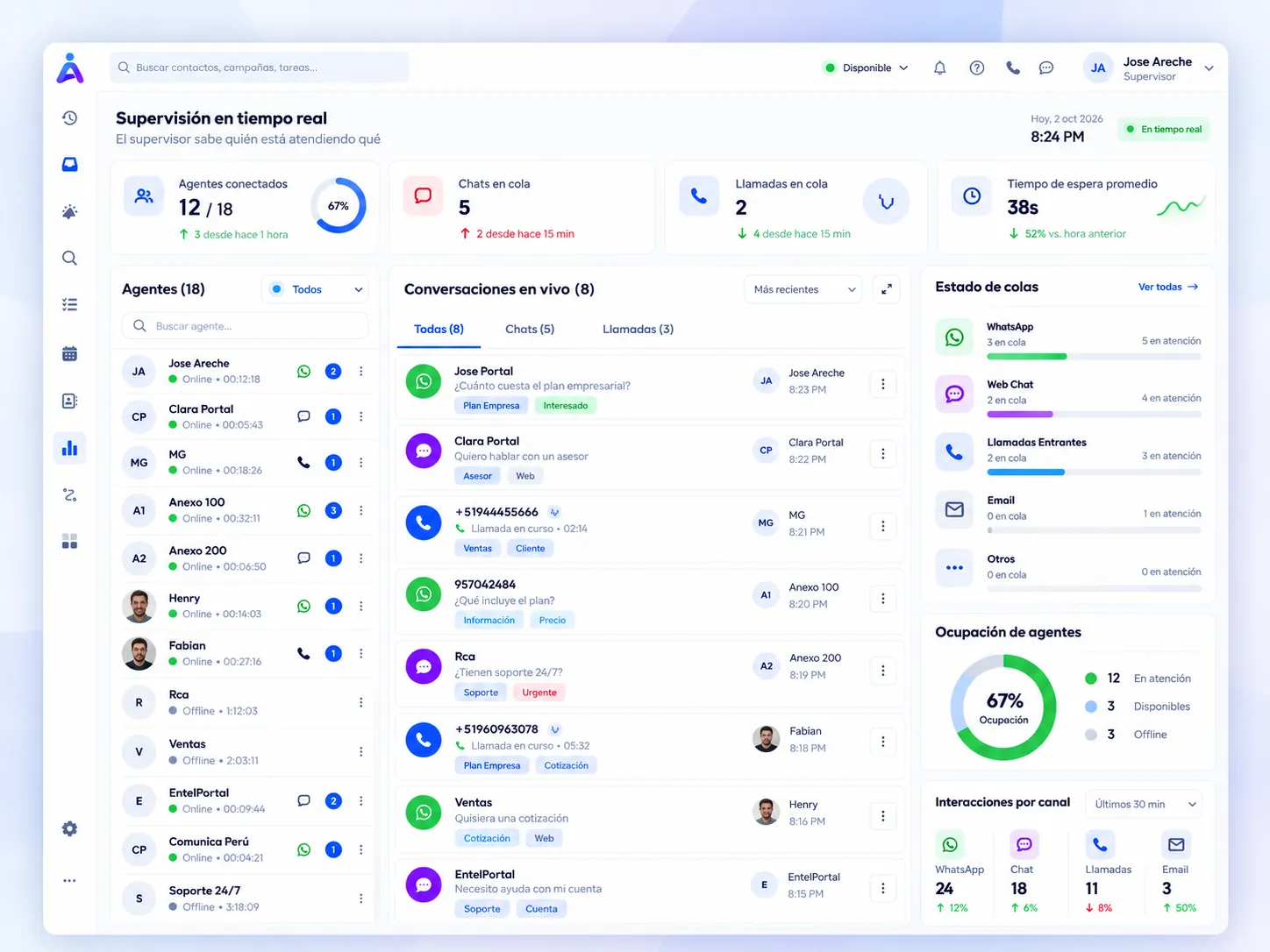
Task: Focus the Buscar agente search field
Action: point(245,326)
